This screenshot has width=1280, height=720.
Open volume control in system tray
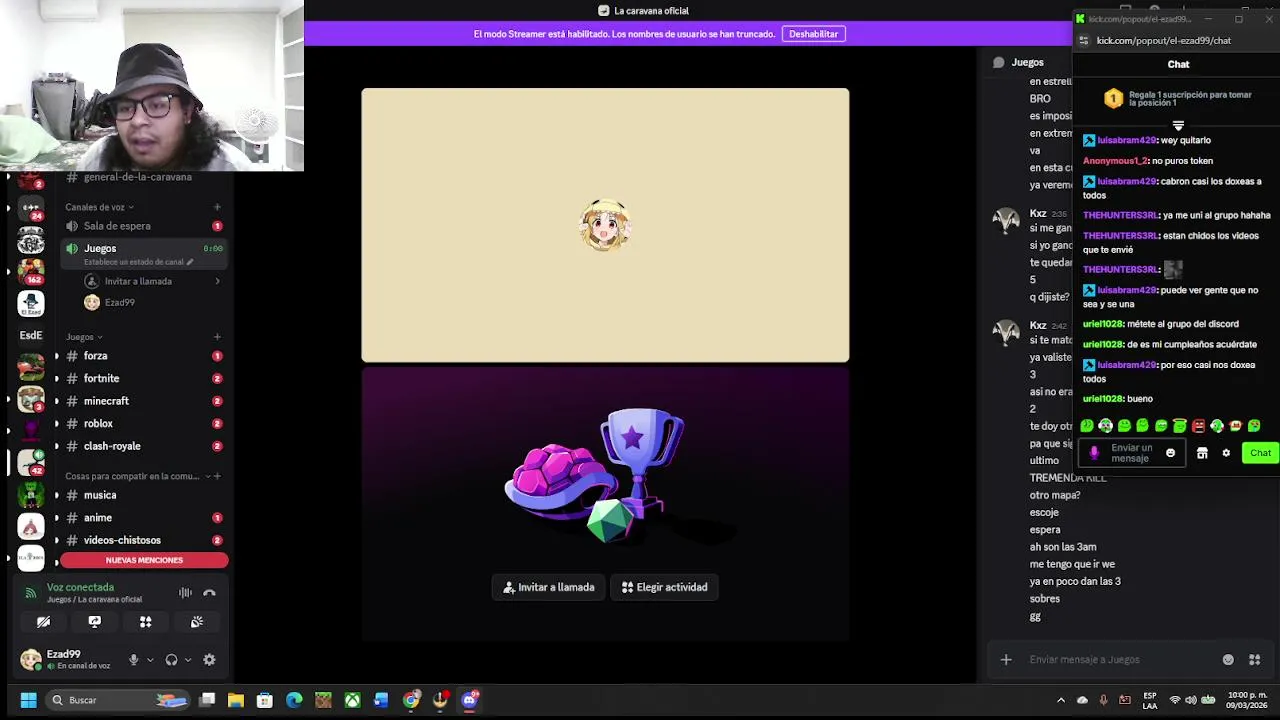[1191, 700]
